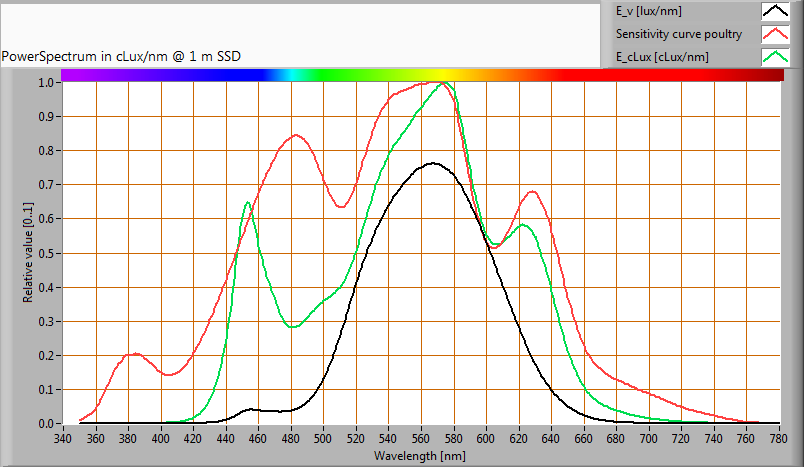Click the red curve's small peak near 383 nm

pyautogui.click(x=133, y=354)
